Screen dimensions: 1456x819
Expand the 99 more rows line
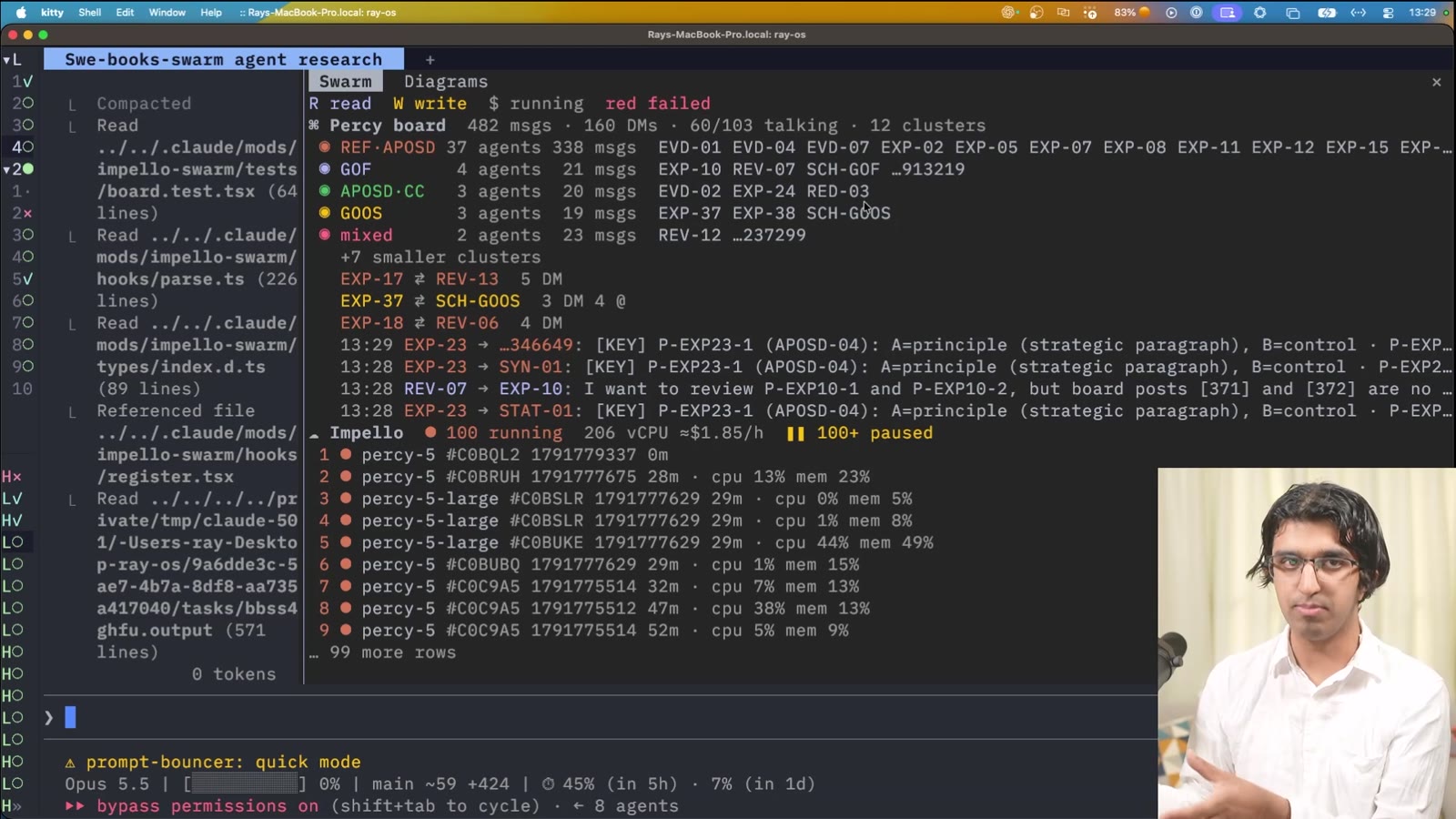(382, 652)
